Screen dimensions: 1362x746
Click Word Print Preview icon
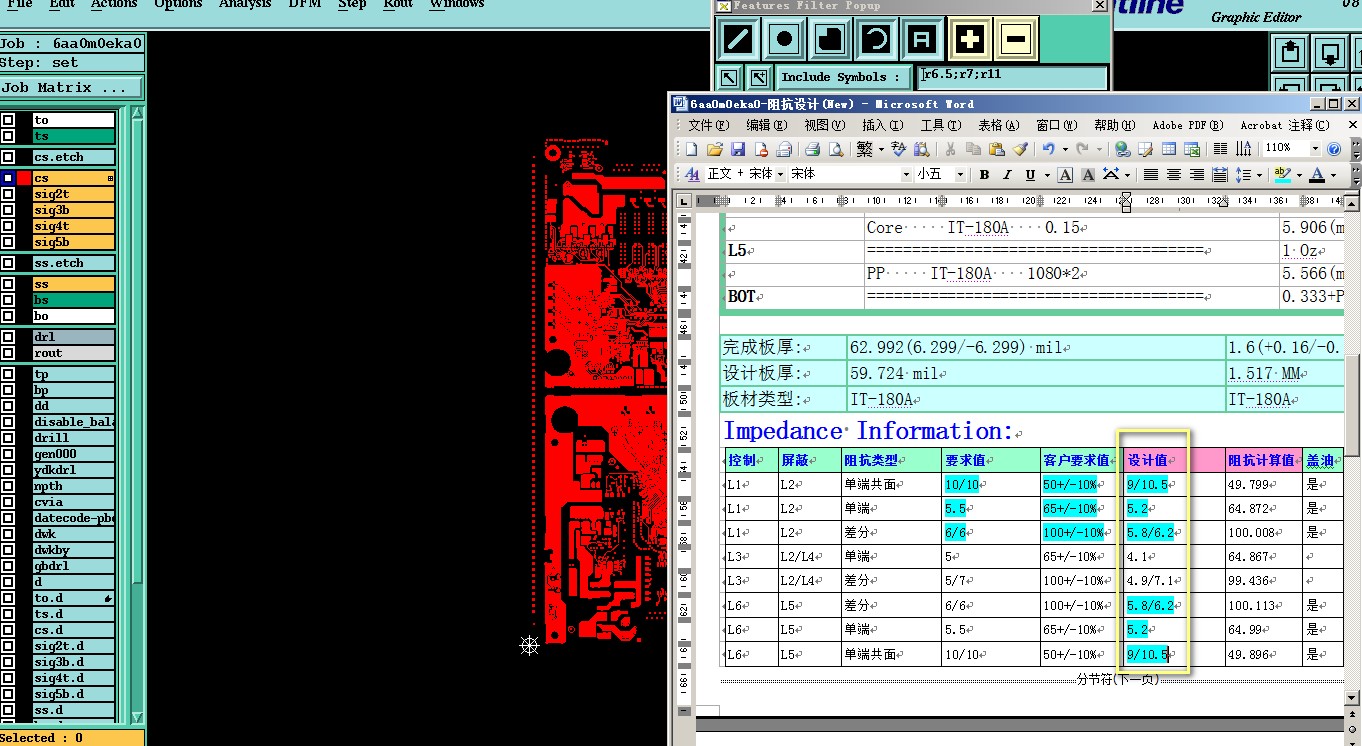[835, 149]
